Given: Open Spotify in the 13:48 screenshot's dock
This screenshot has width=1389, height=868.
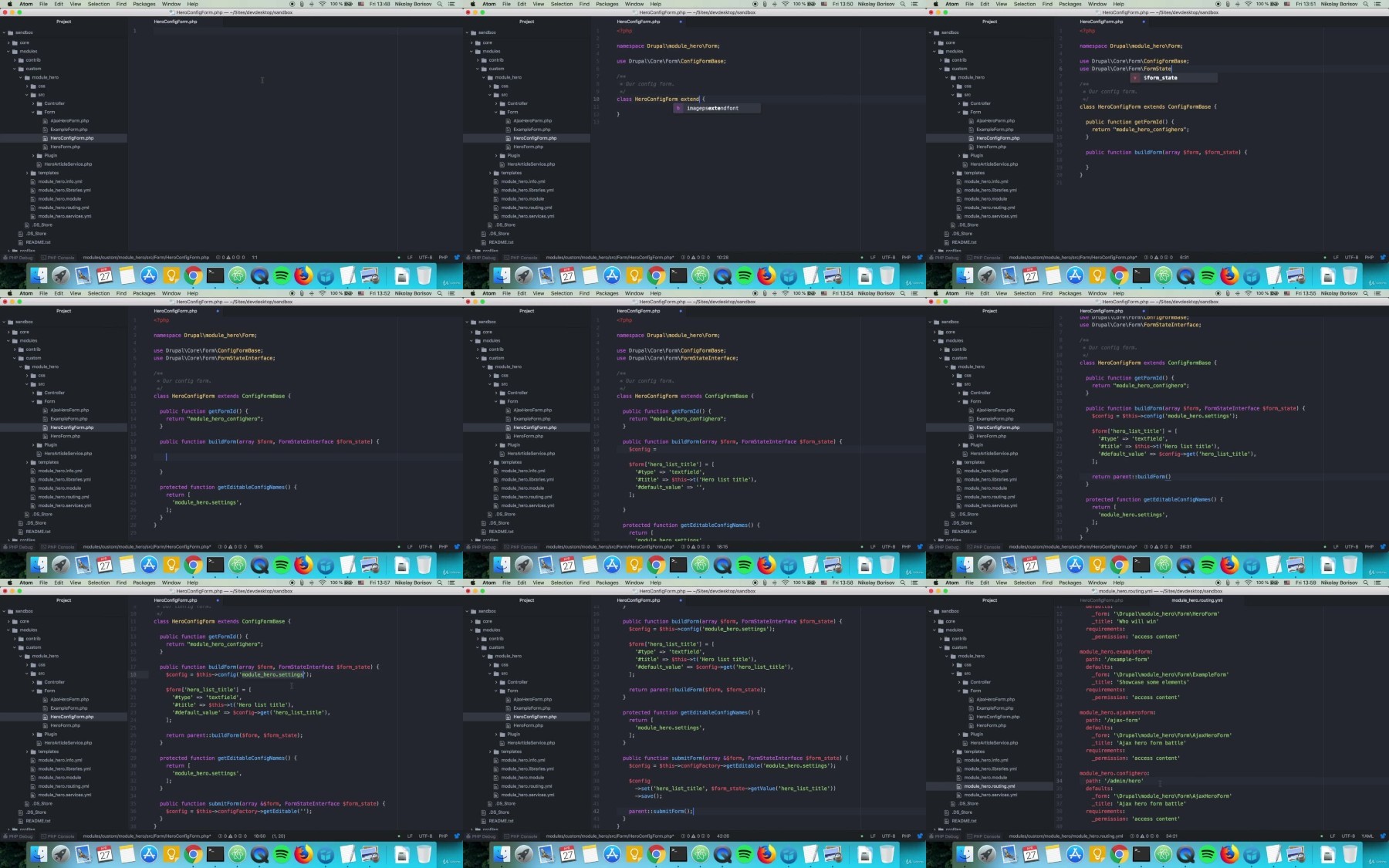Looking at the screenshot, I should tap(282, 275).
